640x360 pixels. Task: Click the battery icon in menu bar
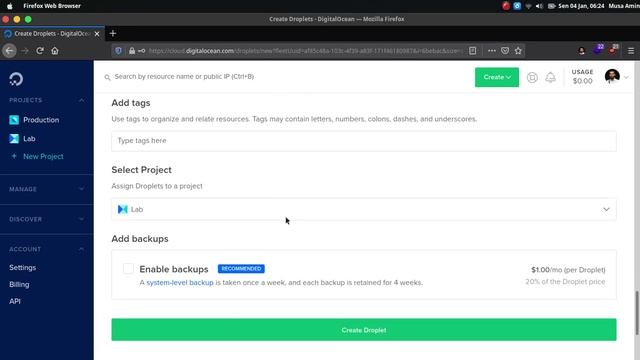[551, 6]
